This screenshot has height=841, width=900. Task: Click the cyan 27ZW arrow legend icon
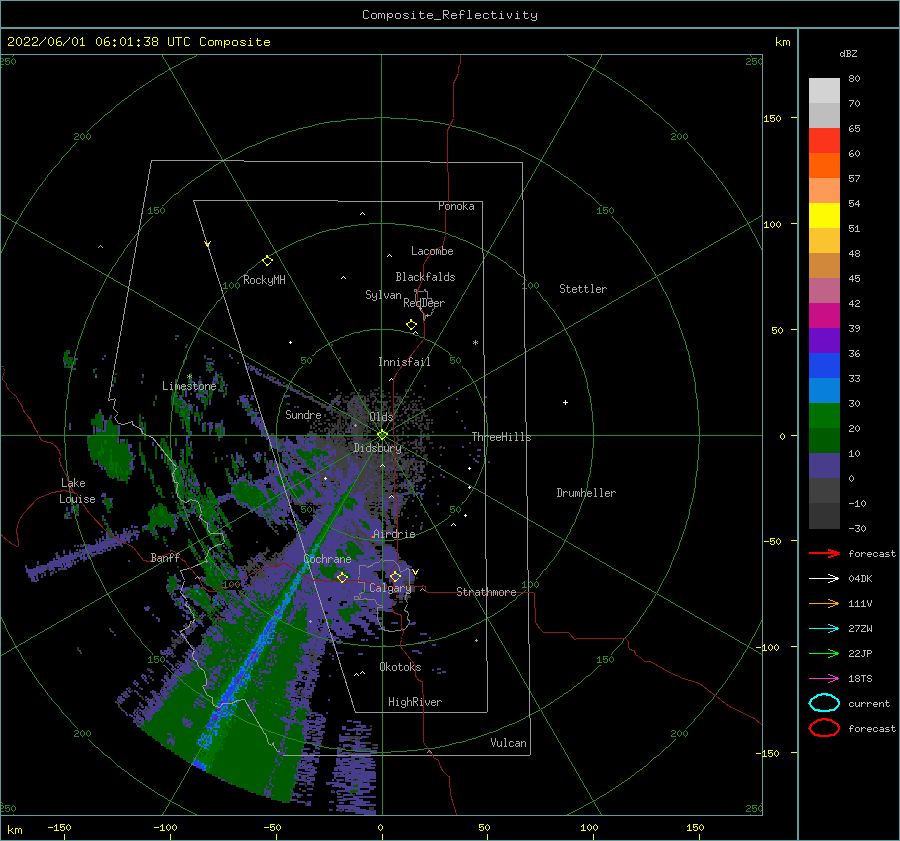tap(824, 629)
